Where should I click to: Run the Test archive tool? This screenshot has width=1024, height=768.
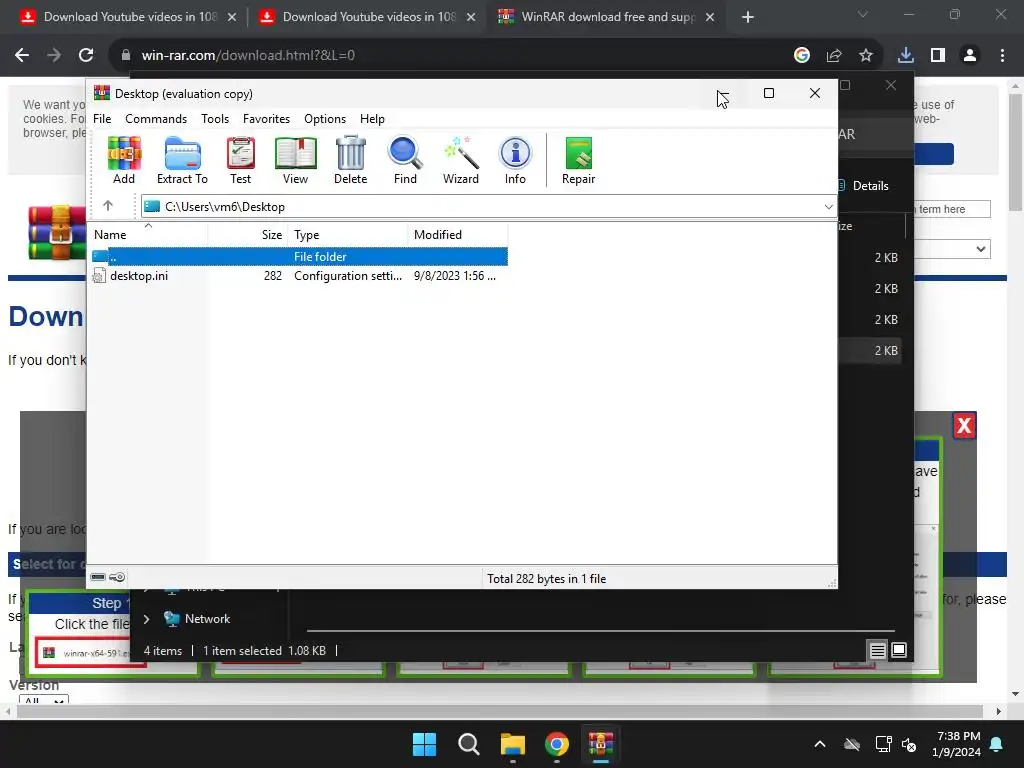(x=240, y=161)
